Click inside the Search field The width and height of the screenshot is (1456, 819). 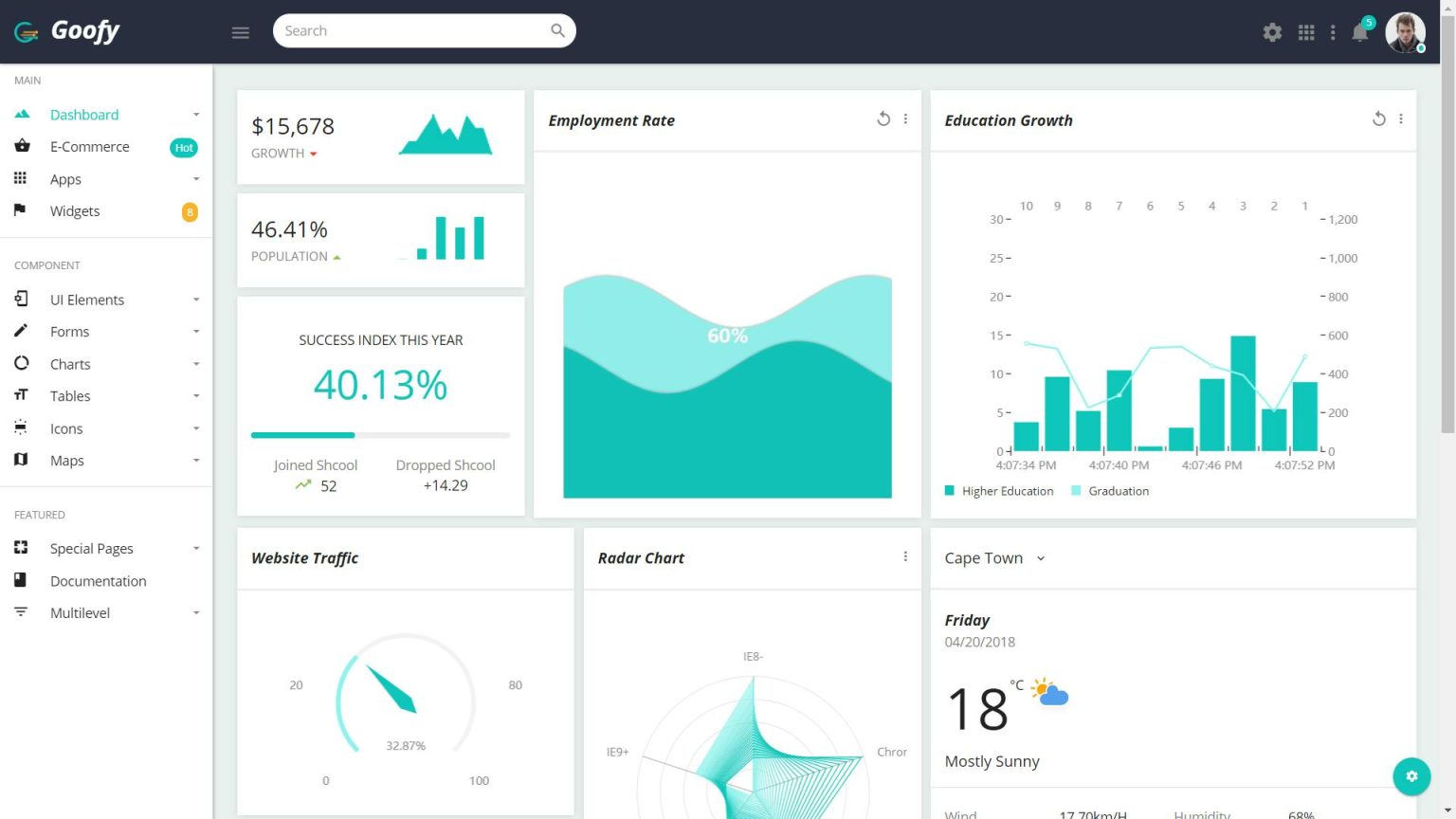(417, 30)
